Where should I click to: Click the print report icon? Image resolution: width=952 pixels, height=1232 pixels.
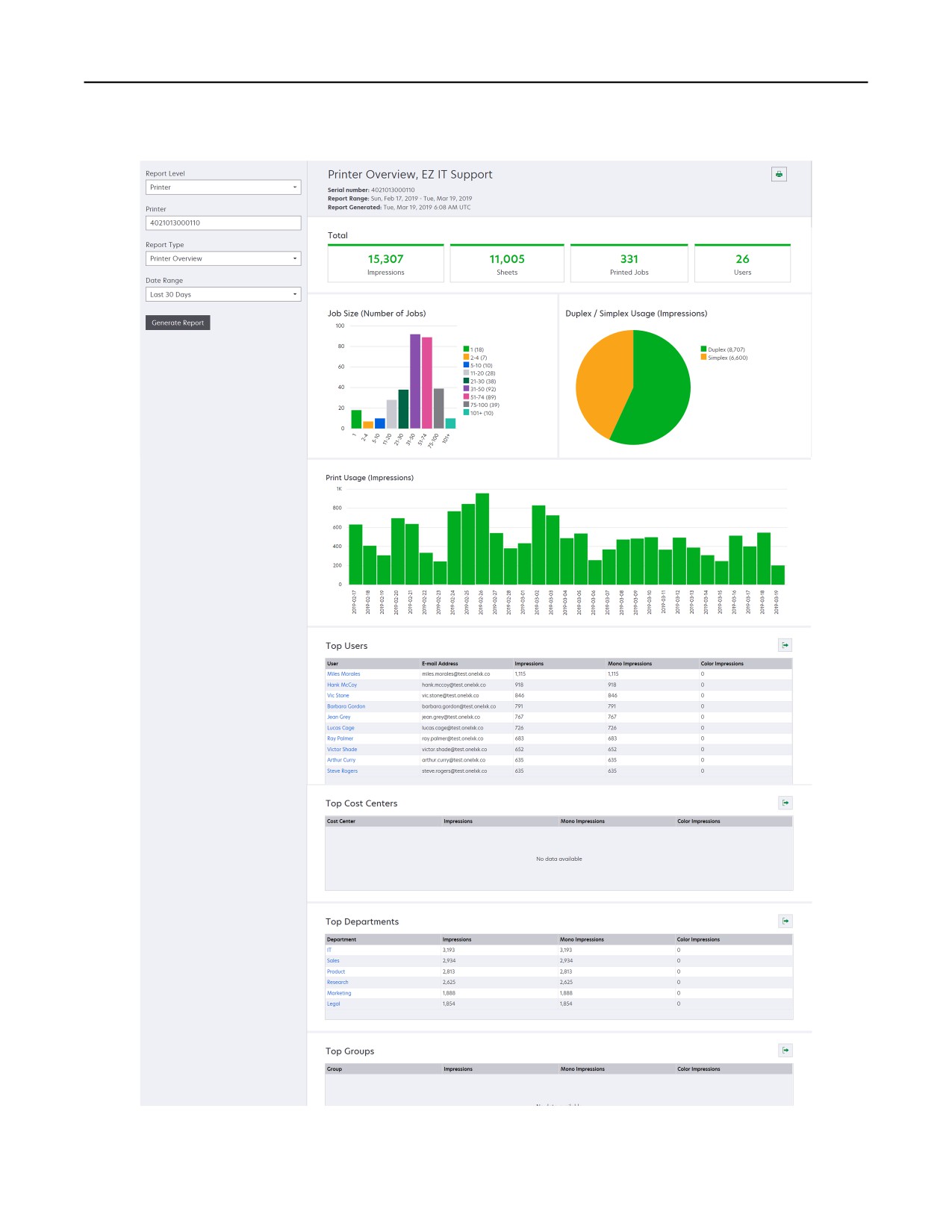779,174
